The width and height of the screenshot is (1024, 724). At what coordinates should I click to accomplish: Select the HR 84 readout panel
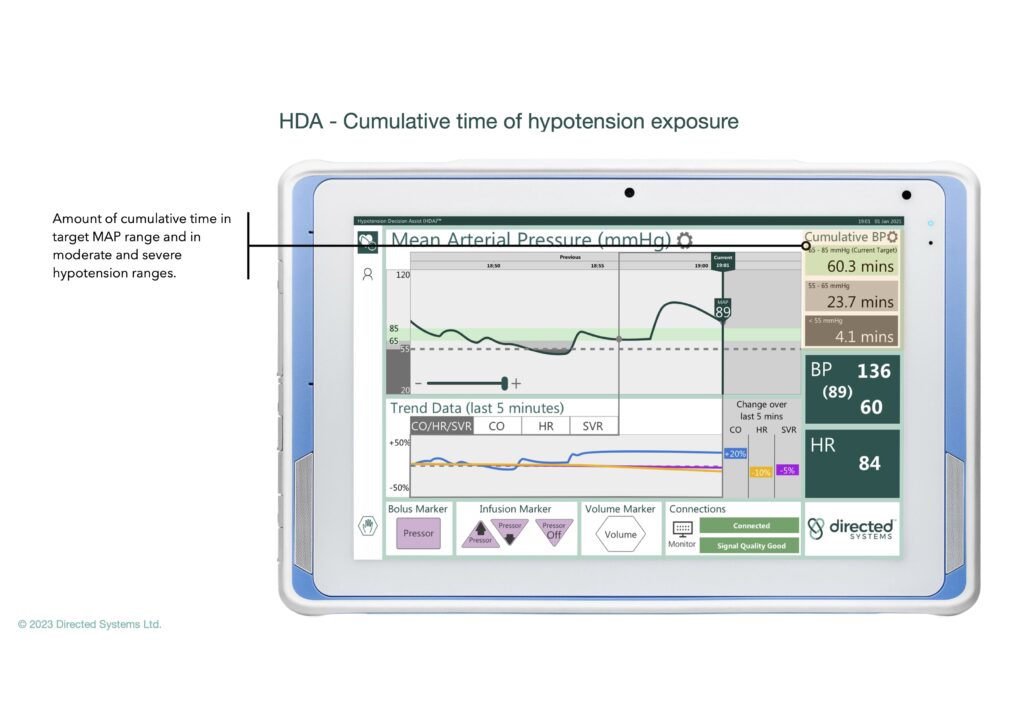pyautogui.click(x=852, y=463)
